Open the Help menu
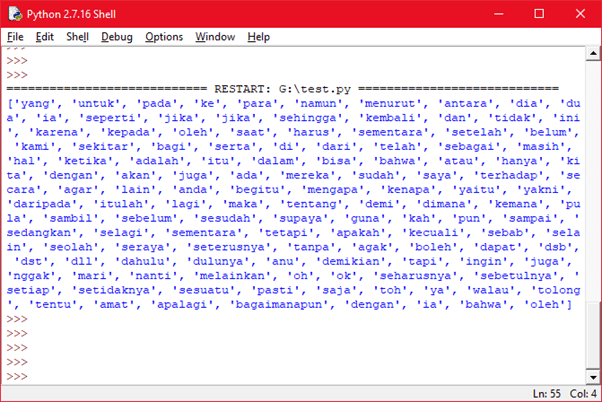Image resolution: width=602 pixels, height=402 pixels. 258,37
